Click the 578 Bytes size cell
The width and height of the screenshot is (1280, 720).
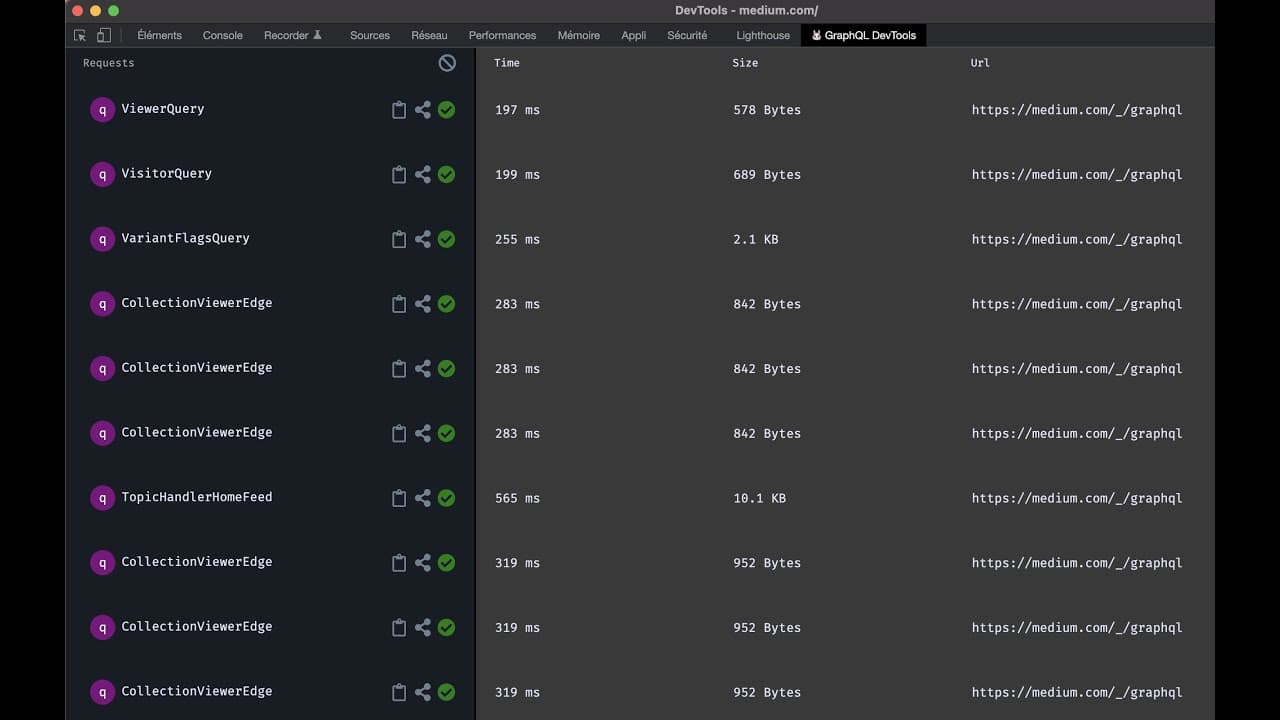(x=767, y=110)
